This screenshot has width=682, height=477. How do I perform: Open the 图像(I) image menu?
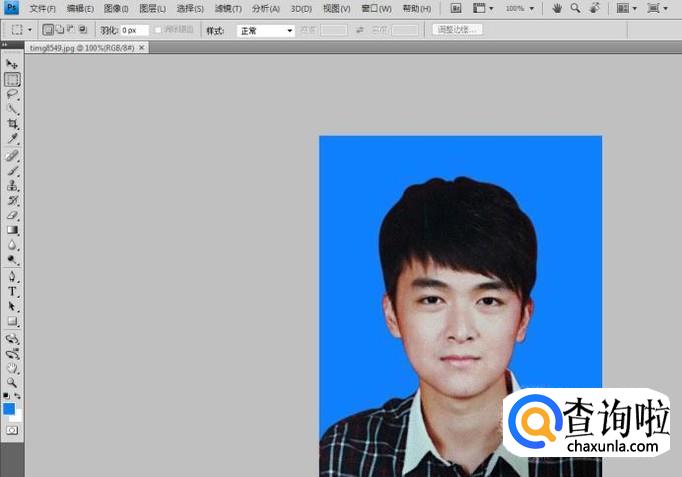tap(116, 8)
